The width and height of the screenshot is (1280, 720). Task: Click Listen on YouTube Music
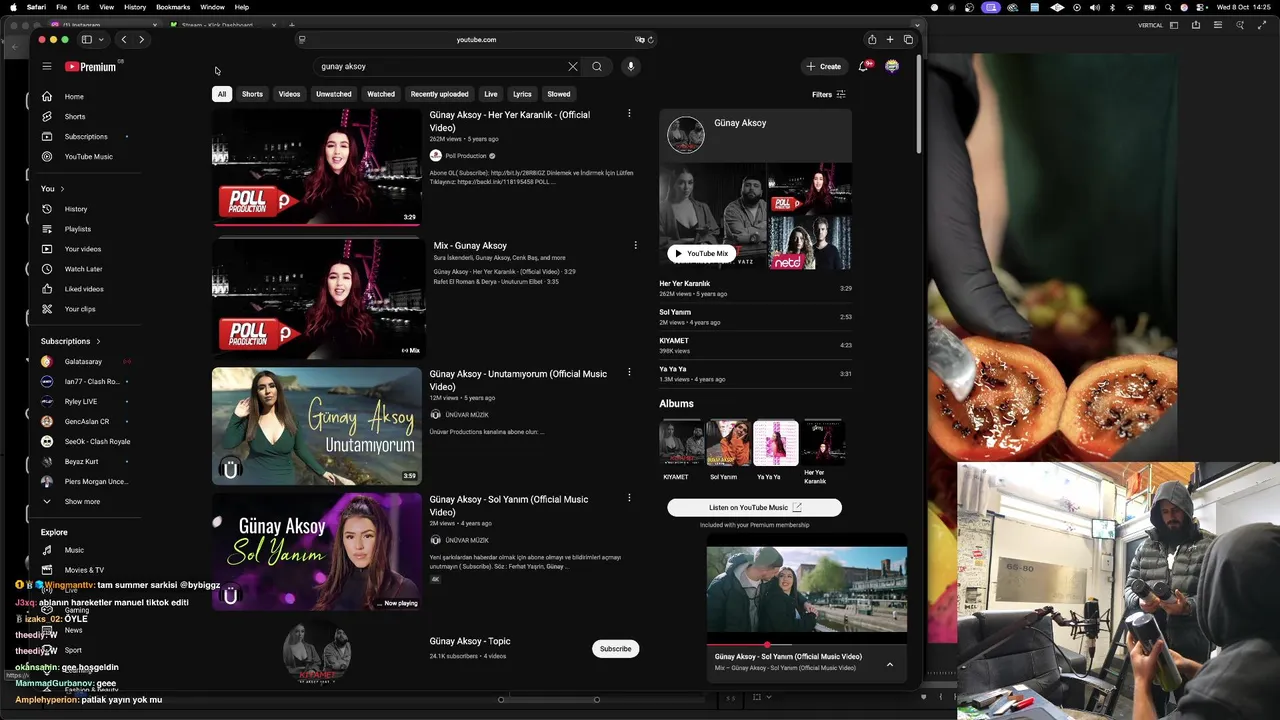755,507
